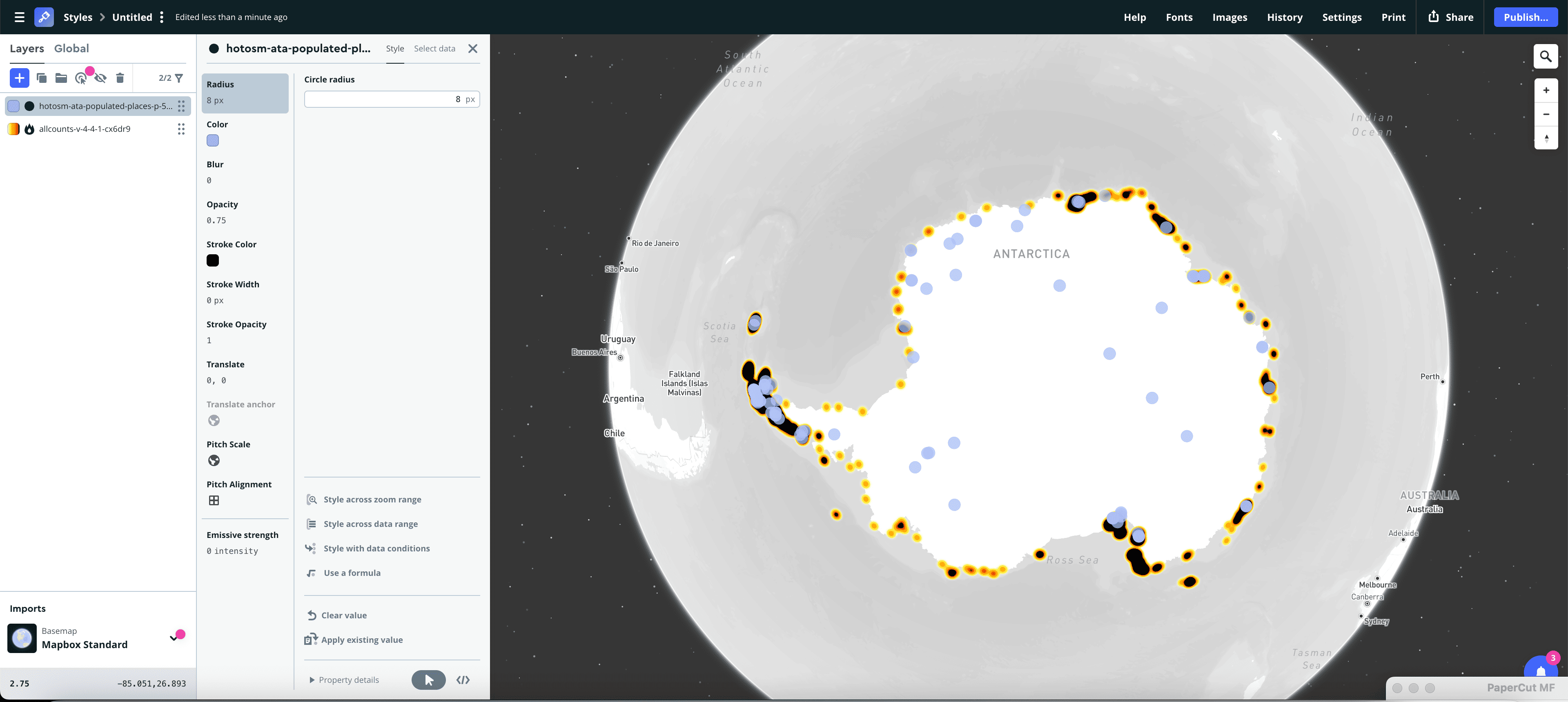Open the map search magnifier tool
1568x702 pixels.
(1546, 56)
